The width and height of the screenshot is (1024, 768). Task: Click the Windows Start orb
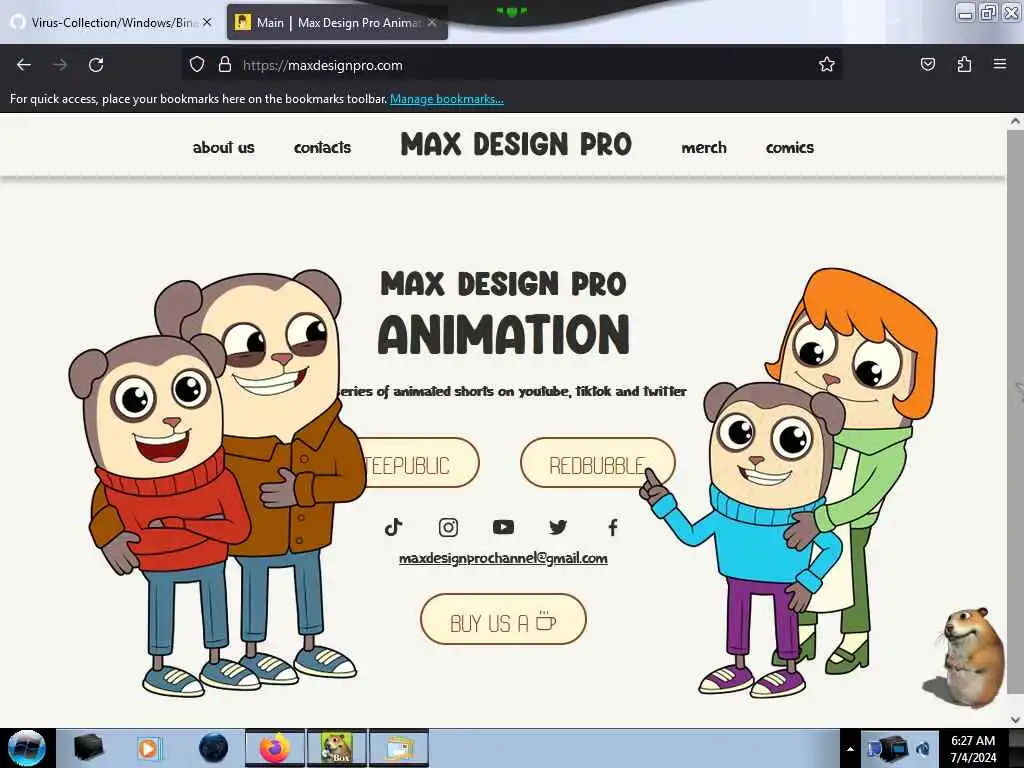27,748
